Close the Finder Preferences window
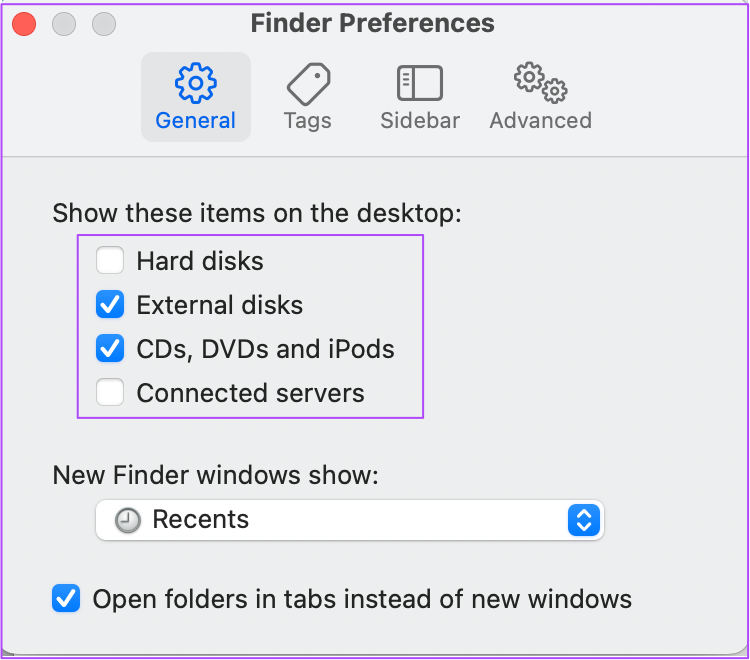 click(24, 23)
